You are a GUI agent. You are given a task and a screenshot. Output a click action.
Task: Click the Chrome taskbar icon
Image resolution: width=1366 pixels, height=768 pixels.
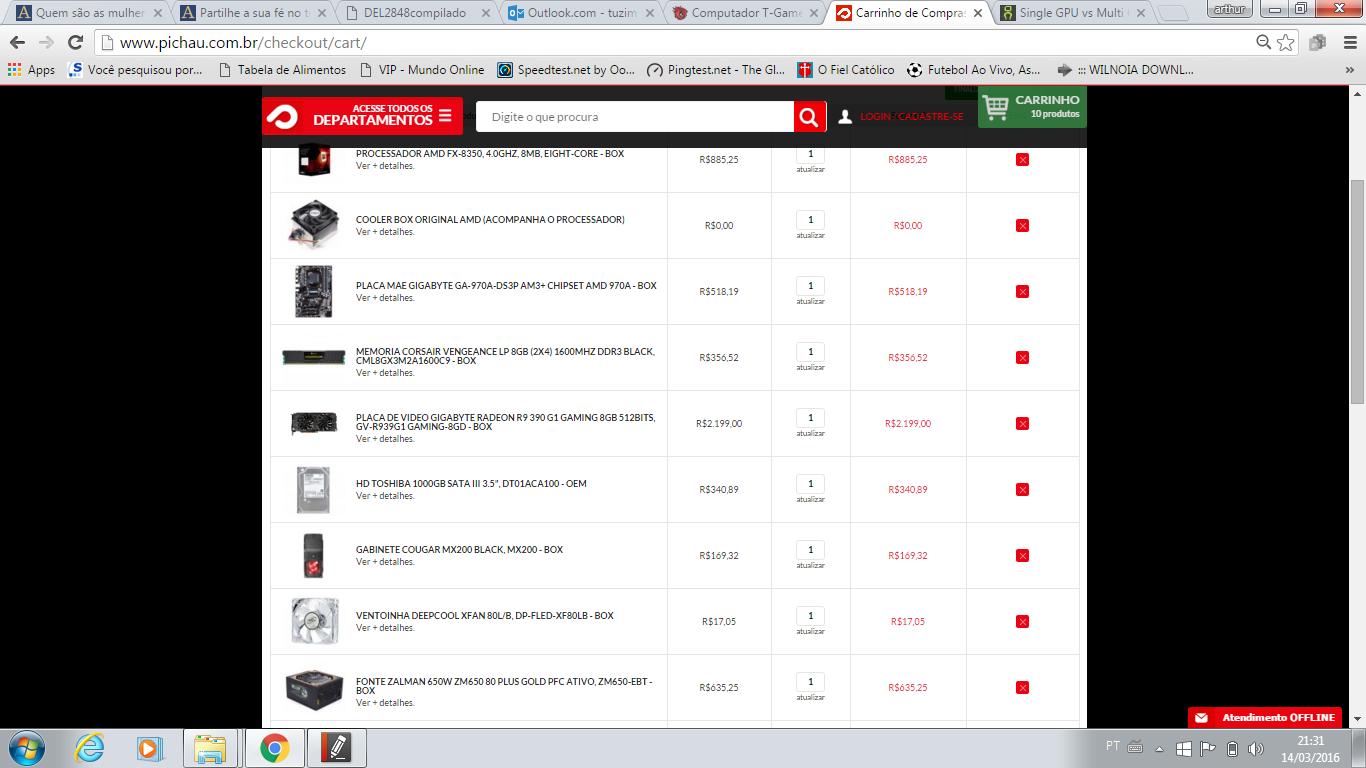(274, 748)
